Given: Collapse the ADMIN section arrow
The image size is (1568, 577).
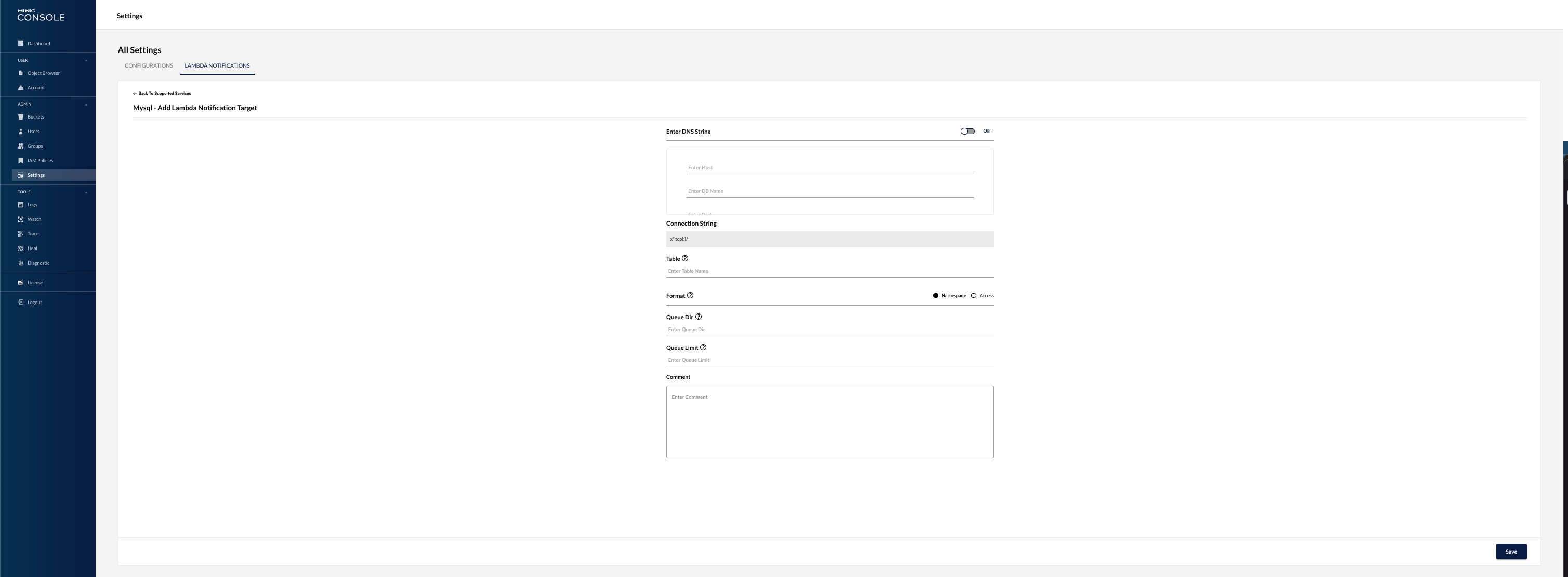Looking at the screenshot, I should click(x=86, y=104).
